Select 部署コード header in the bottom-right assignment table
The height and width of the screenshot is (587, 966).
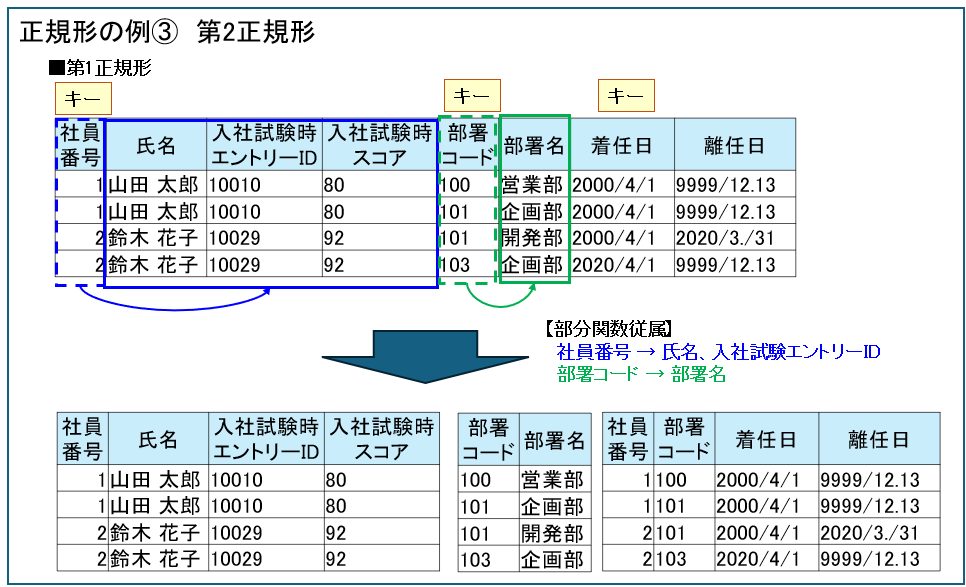(x=684, y=439)
